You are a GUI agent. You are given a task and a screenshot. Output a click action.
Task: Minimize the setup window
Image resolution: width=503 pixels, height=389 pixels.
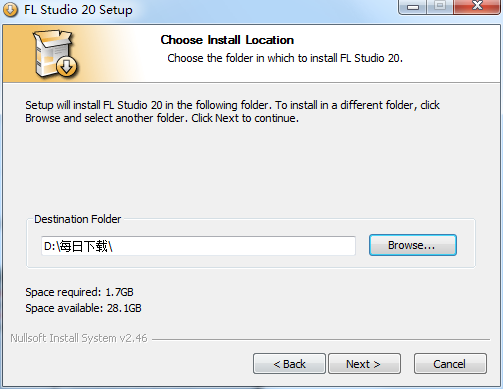[412, 7]
